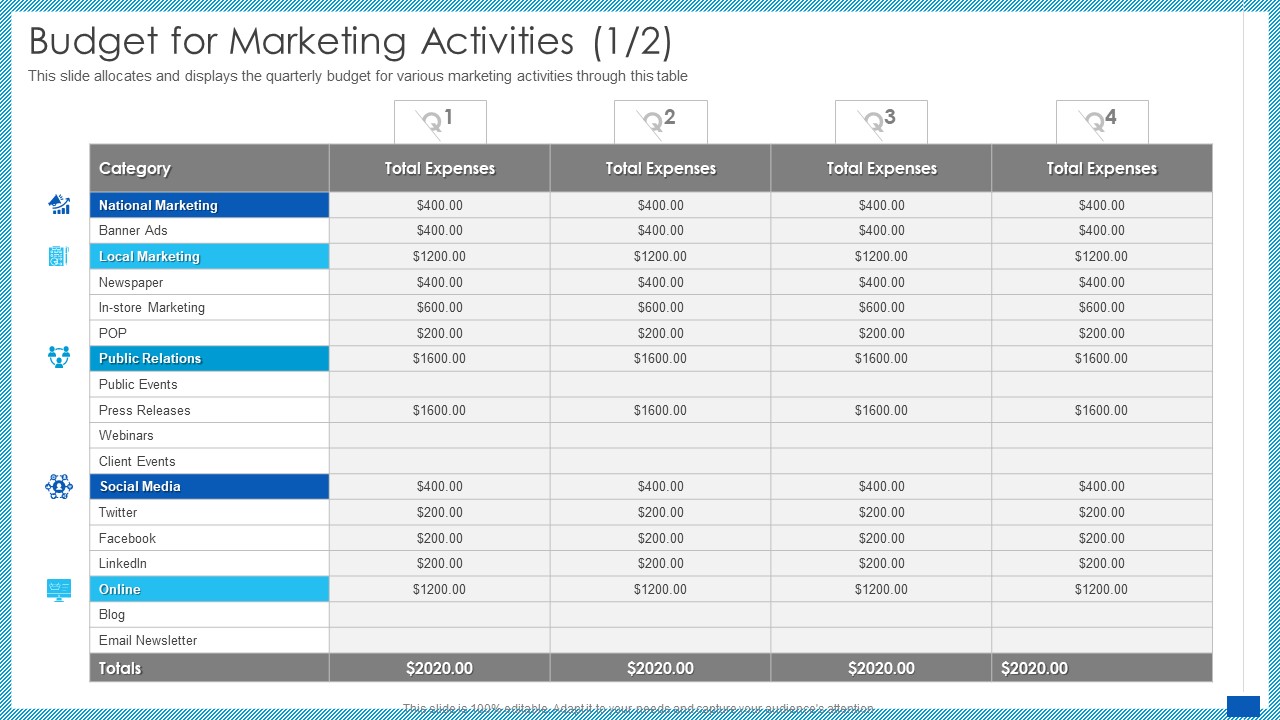
Task: Select the Q4 quarter badge
Action: [x=1102, y=121]
